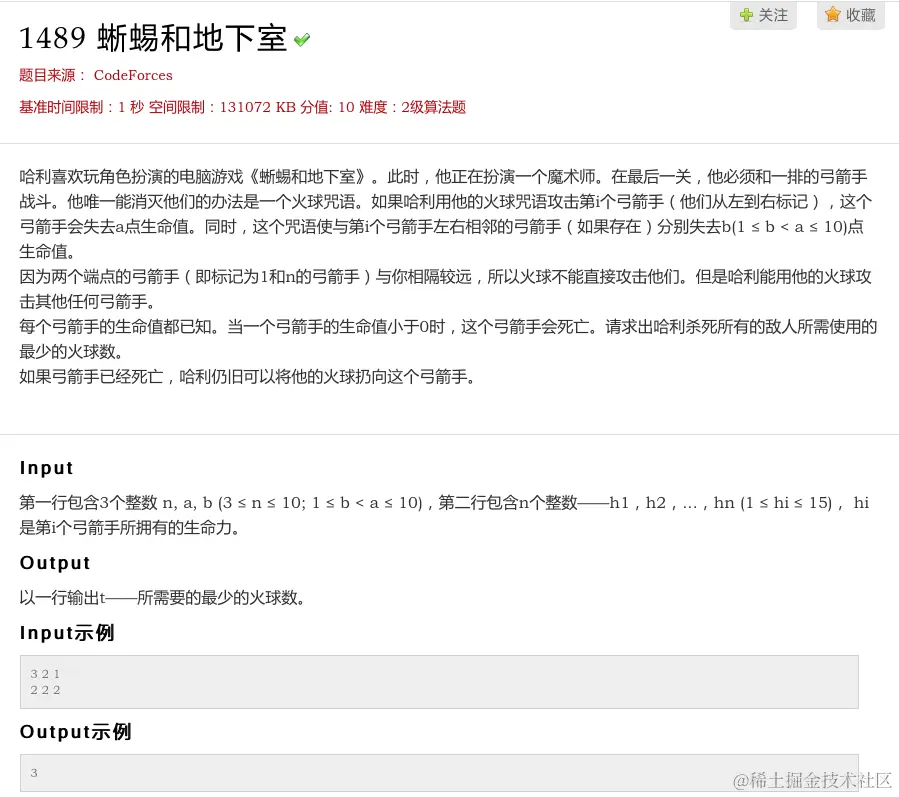Click the line starting 如果弓箭手已经死亡
Viewport: 899px width, 797px height.
pyautogui.click(x=247, y=377)
